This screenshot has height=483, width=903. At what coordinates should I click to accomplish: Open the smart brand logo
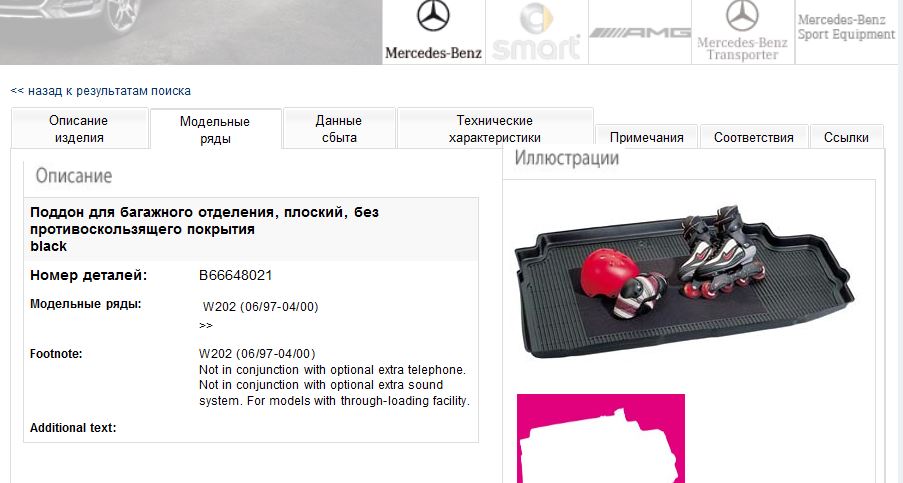[x=537, y=32]
